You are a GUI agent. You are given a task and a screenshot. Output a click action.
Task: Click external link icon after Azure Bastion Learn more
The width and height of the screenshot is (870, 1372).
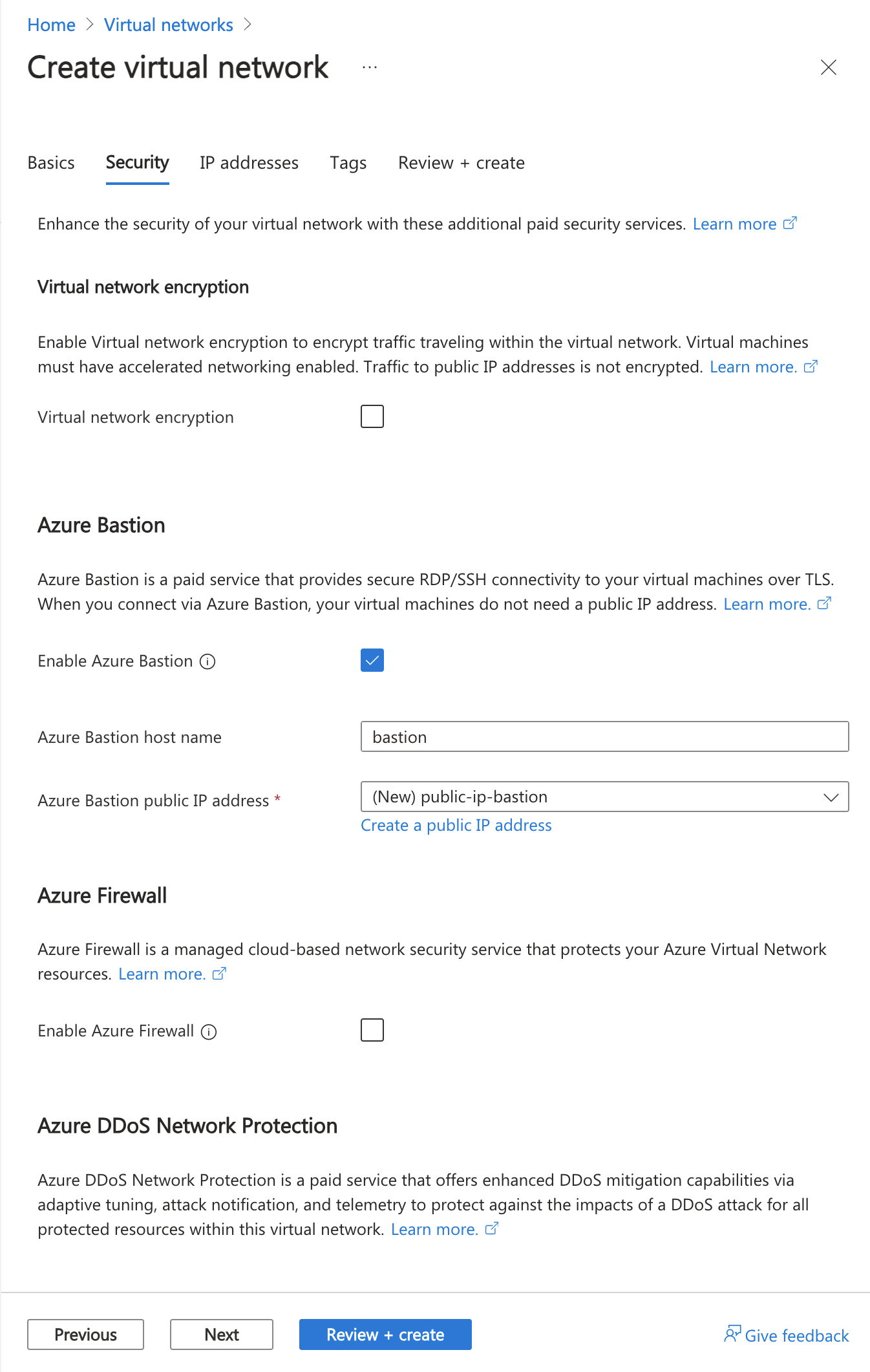[x=824, y=603]
